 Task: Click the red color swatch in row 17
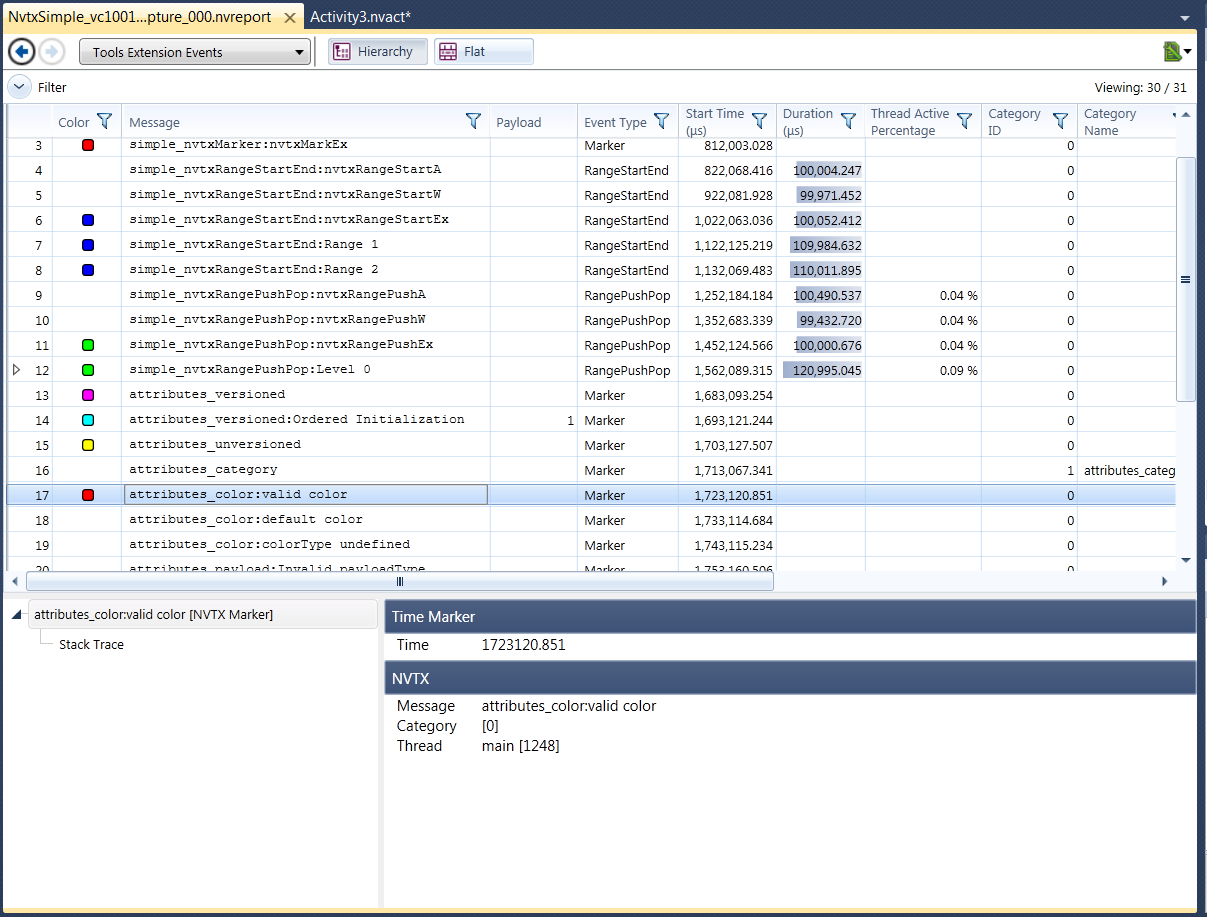click(88, 495)
